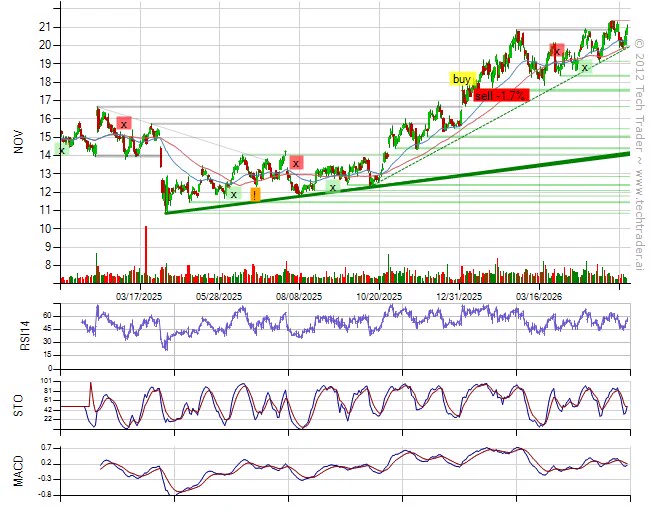The width and height of the screenshot is (657, 514).
Task: Click the red x marker near price 16
Action: pyautogui.click(x=124, y=123)
